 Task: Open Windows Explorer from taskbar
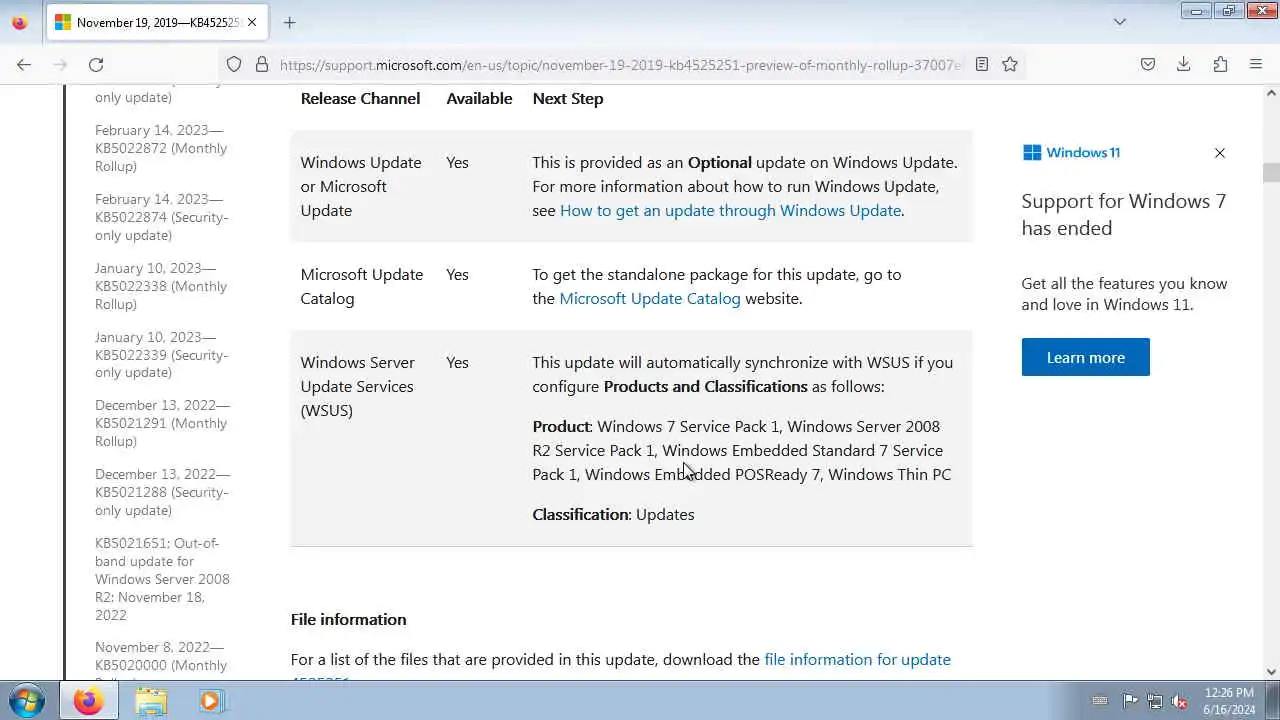(151, 701)
